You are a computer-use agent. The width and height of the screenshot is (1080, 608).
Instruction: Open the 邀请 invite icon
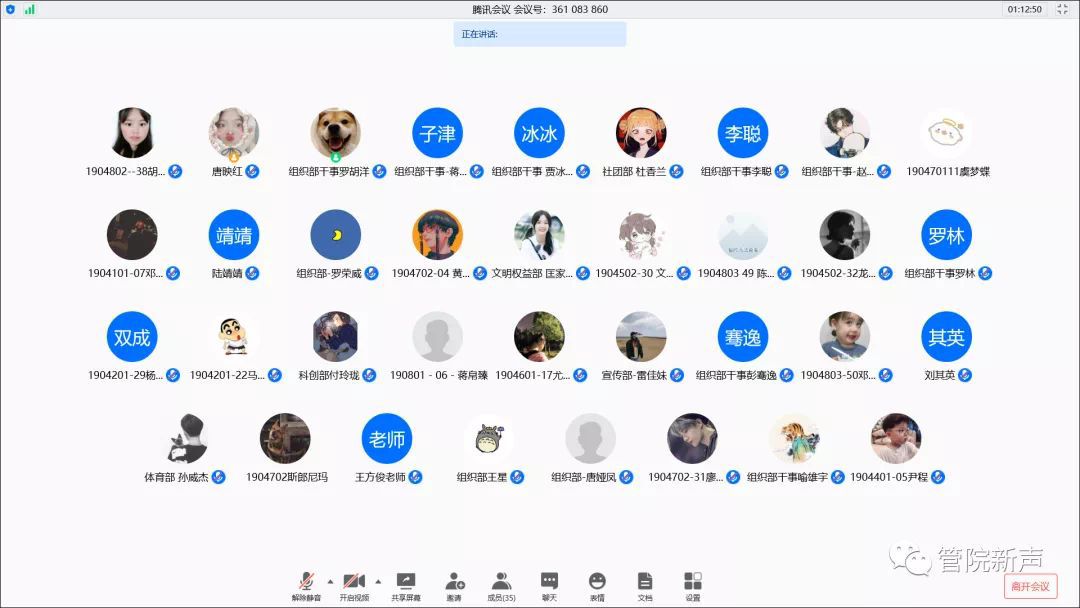pyautogui.click(x=454, y=584)
